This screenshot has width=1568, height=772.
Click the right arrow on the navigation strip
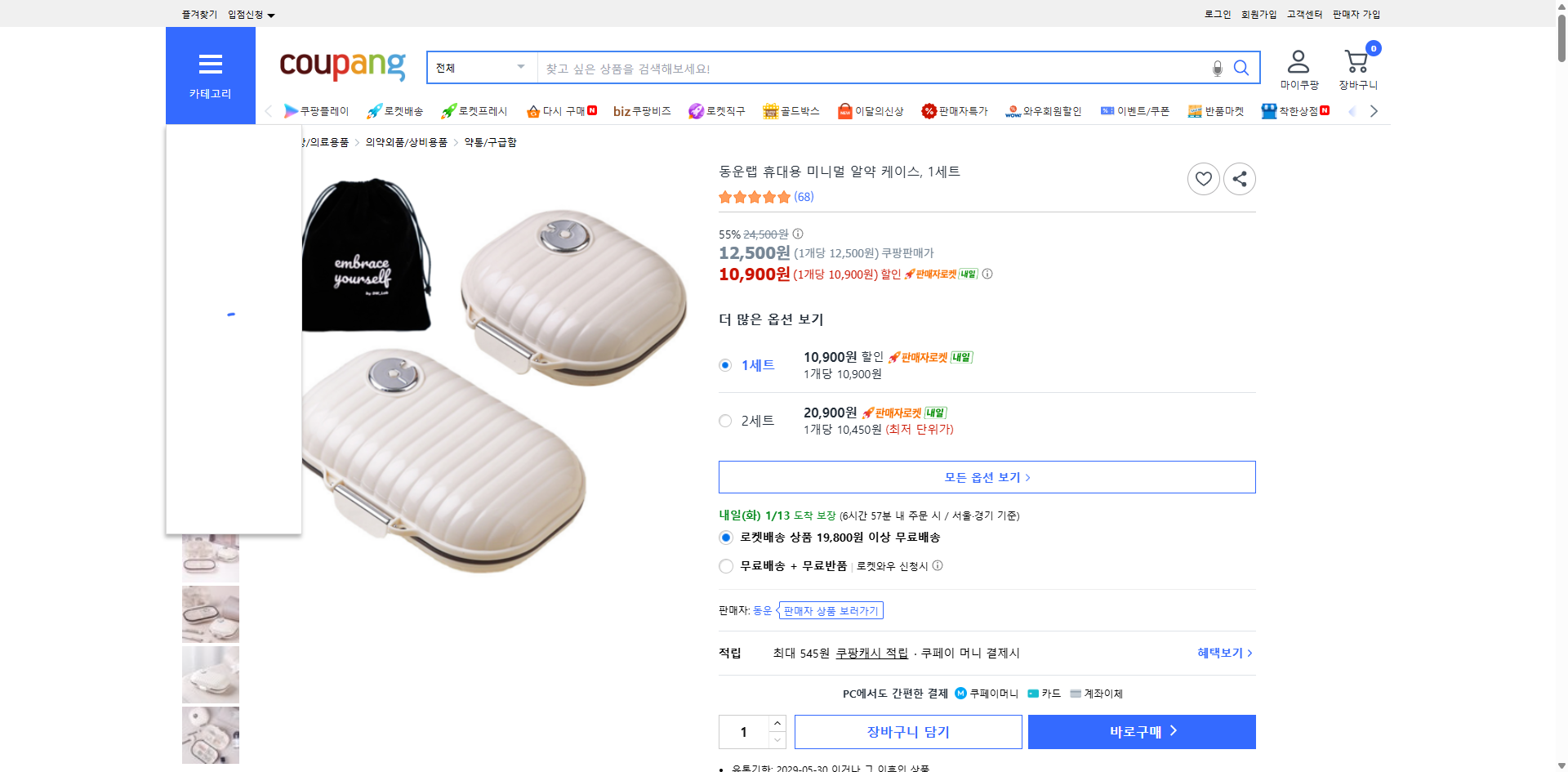1374,110
